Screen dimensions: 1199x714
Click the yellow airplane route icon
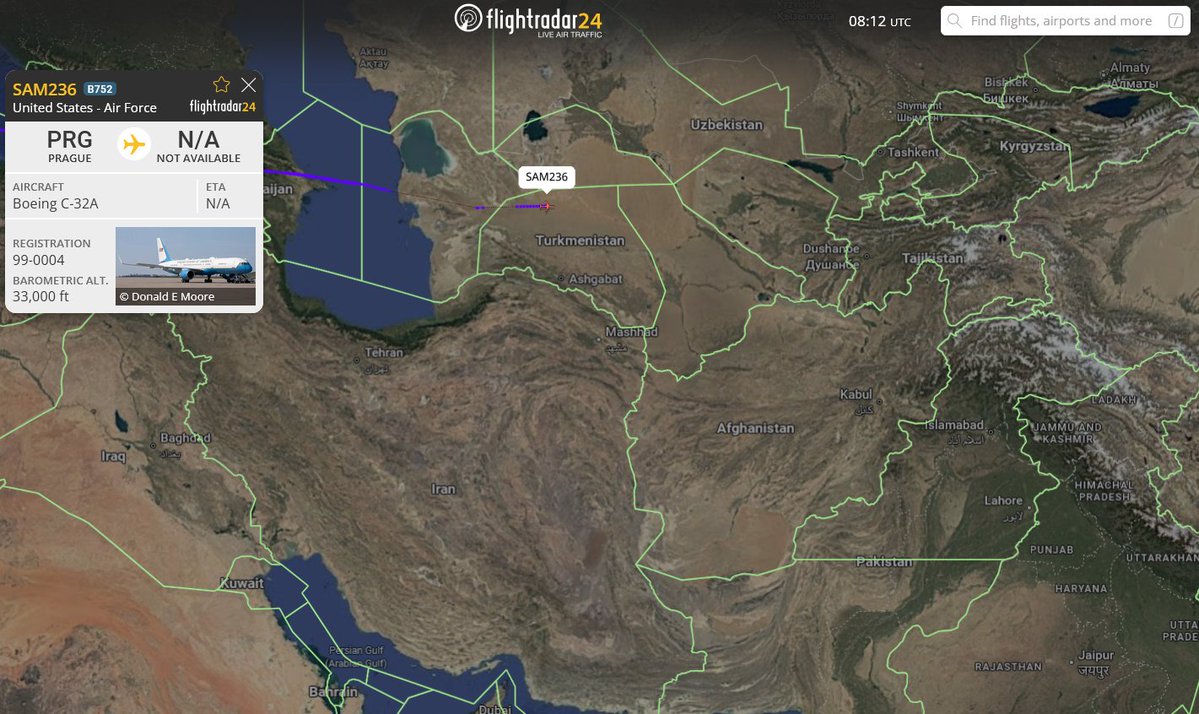coord(134,144)
